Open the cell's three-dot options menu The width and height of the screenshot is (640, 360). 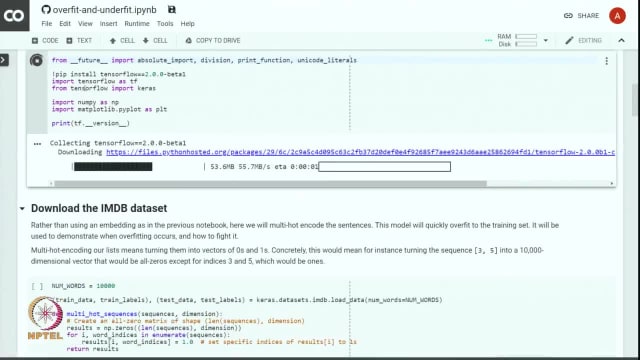607,61
